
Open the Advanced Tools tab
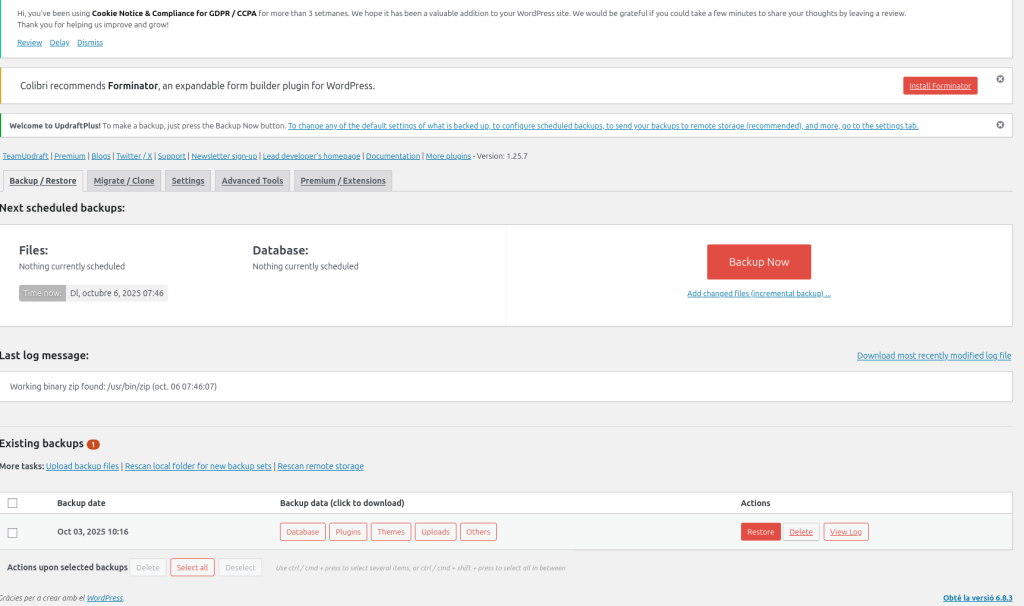point(253,181)
